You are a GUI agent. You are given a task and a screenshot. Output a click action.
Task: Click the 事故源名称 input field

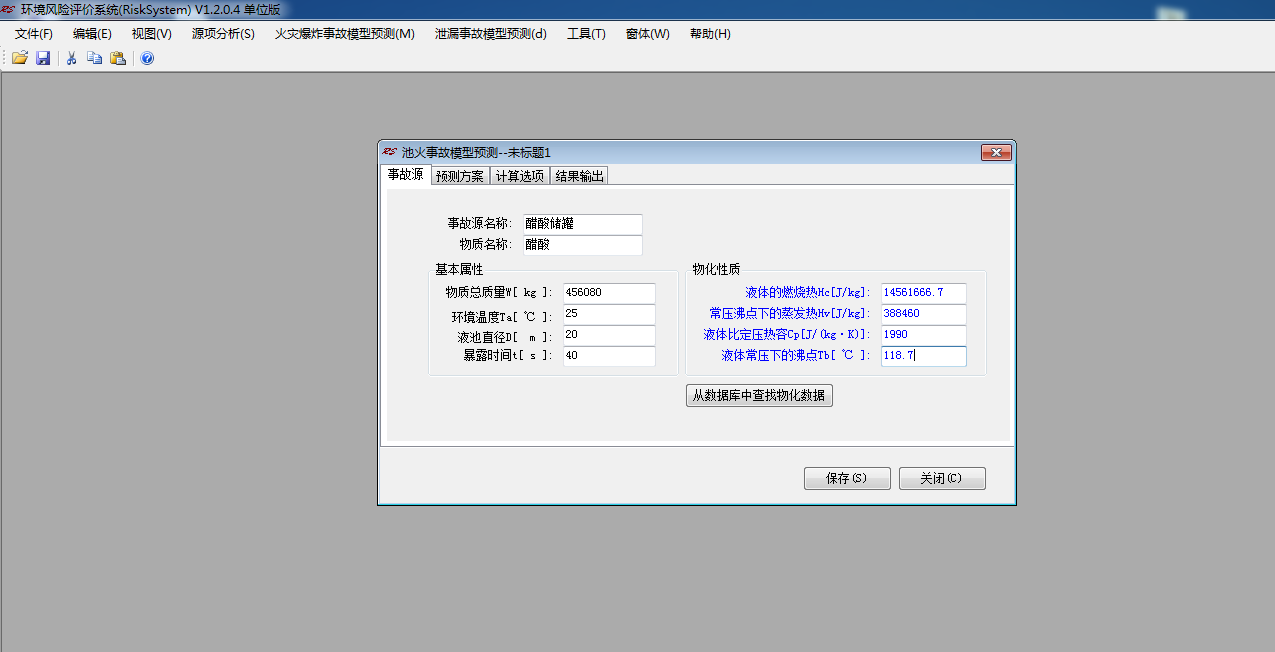[582, 224]
